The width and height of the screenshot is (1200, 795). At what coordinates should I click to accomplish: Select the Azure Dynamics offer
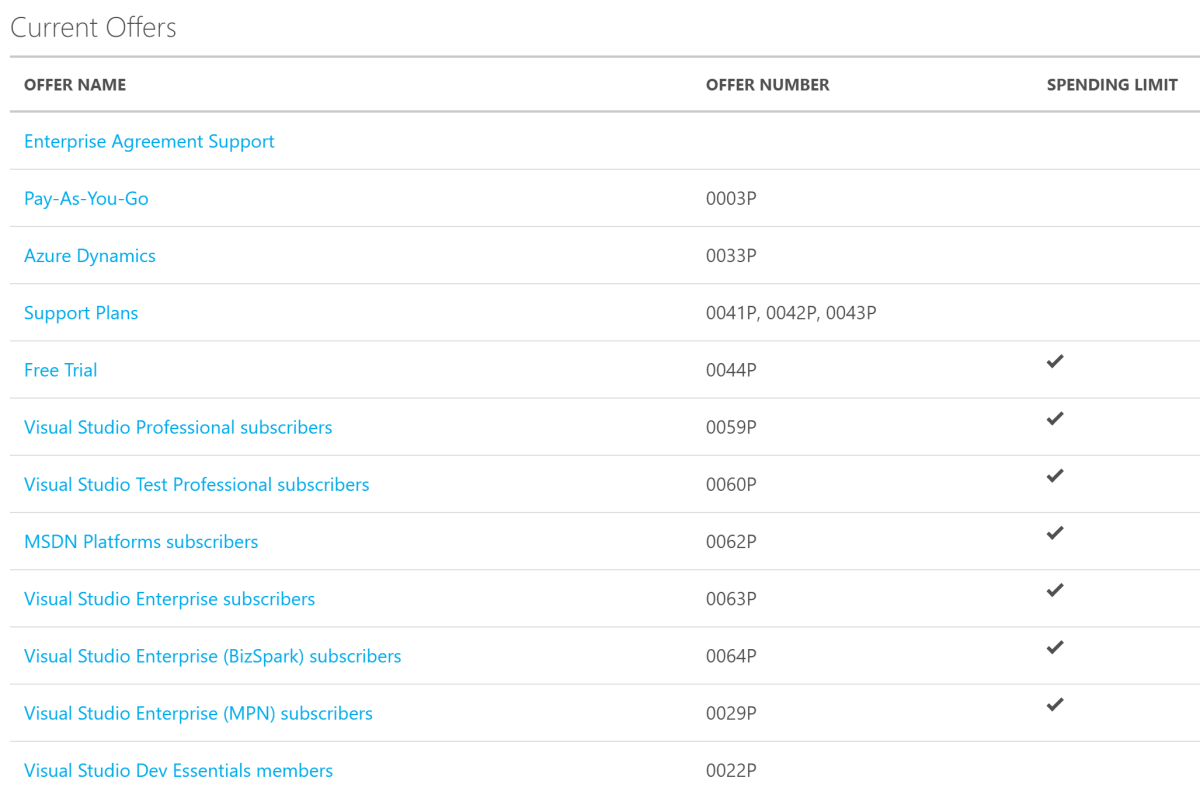click(90, 255)
